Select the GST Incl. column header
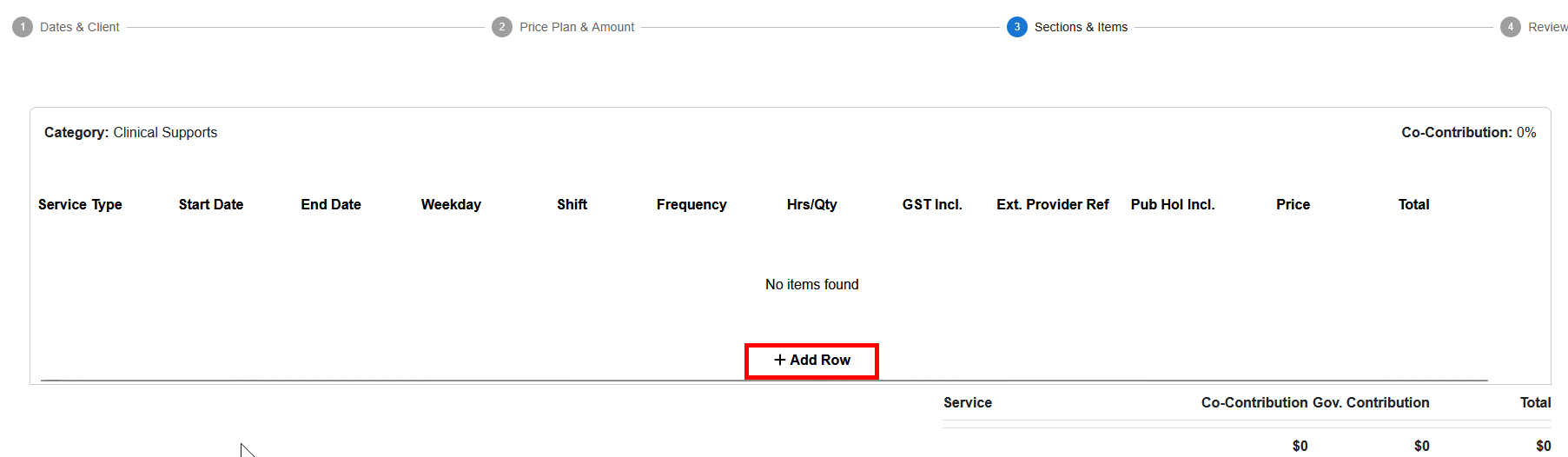 coord(932,204)
